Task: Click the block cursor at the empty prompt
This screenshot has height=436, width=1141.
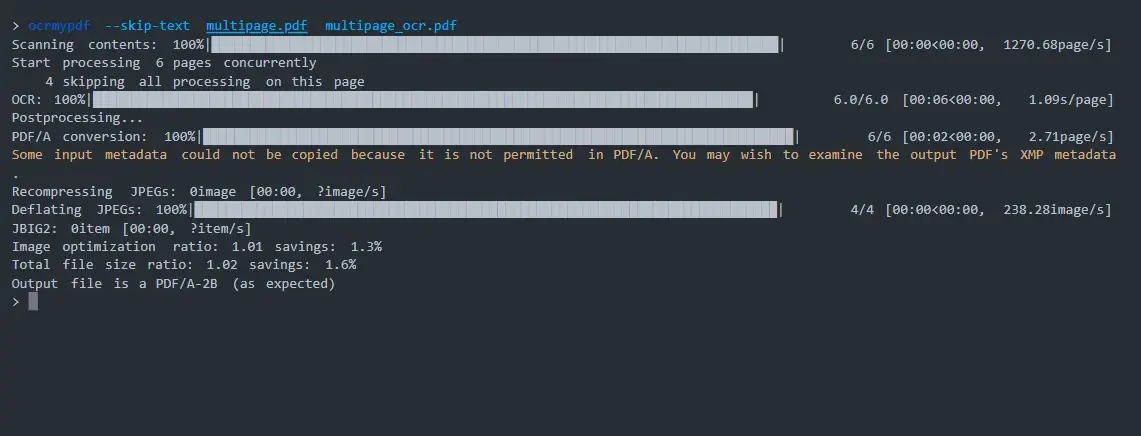Action: [33, 302]
